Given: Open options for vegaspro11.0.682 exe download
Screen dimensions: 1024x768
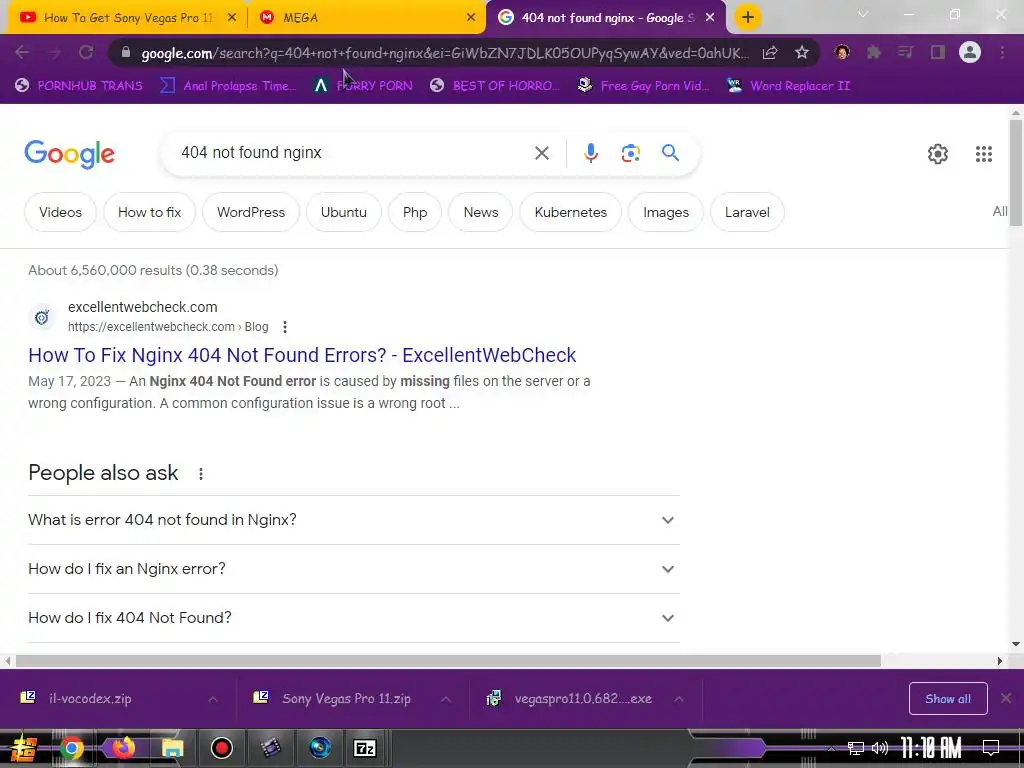Looking at the screenshot, I should 679,699.
